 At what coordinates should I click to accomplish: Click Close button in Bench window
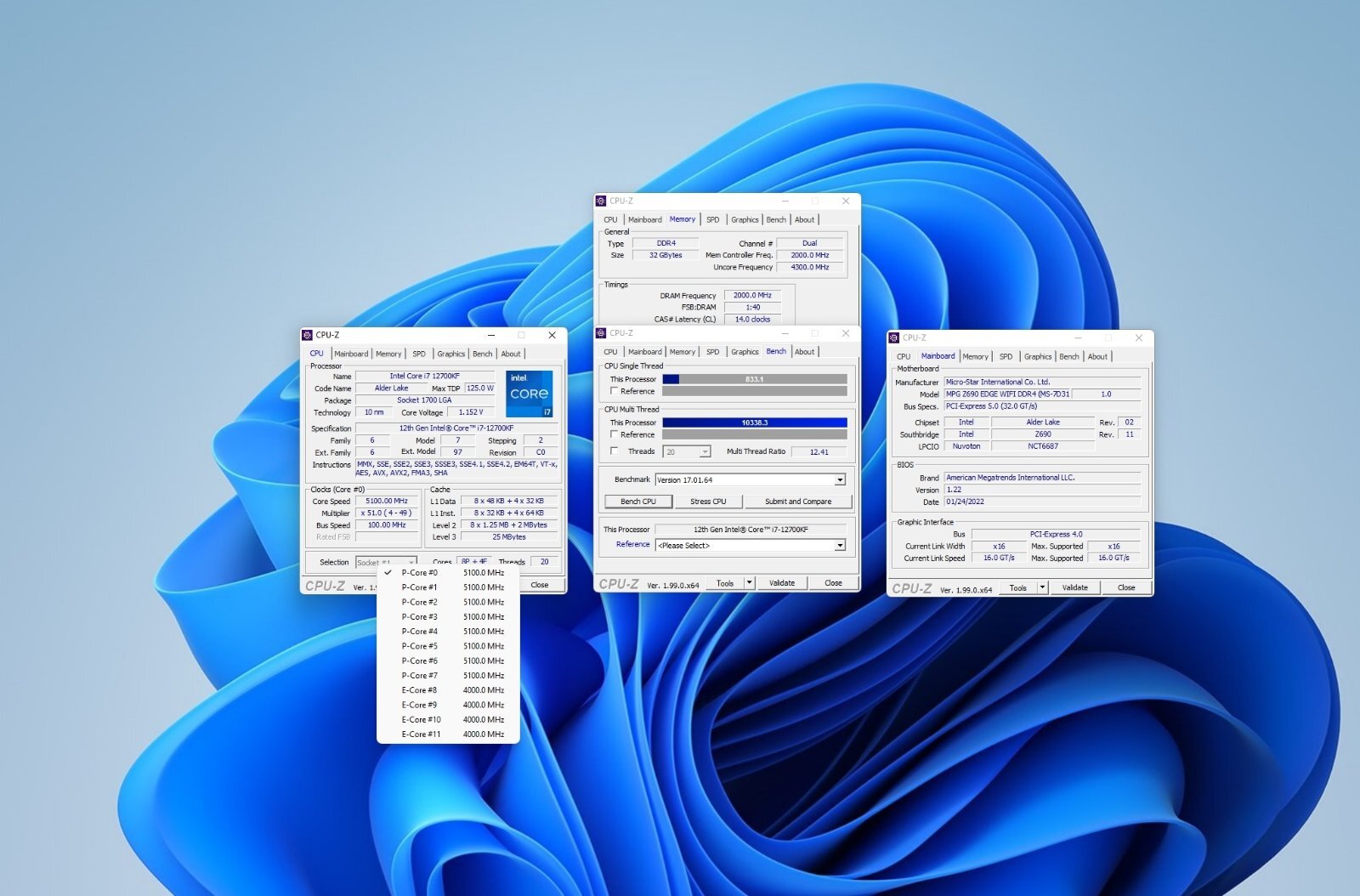[x=833, y=583]
